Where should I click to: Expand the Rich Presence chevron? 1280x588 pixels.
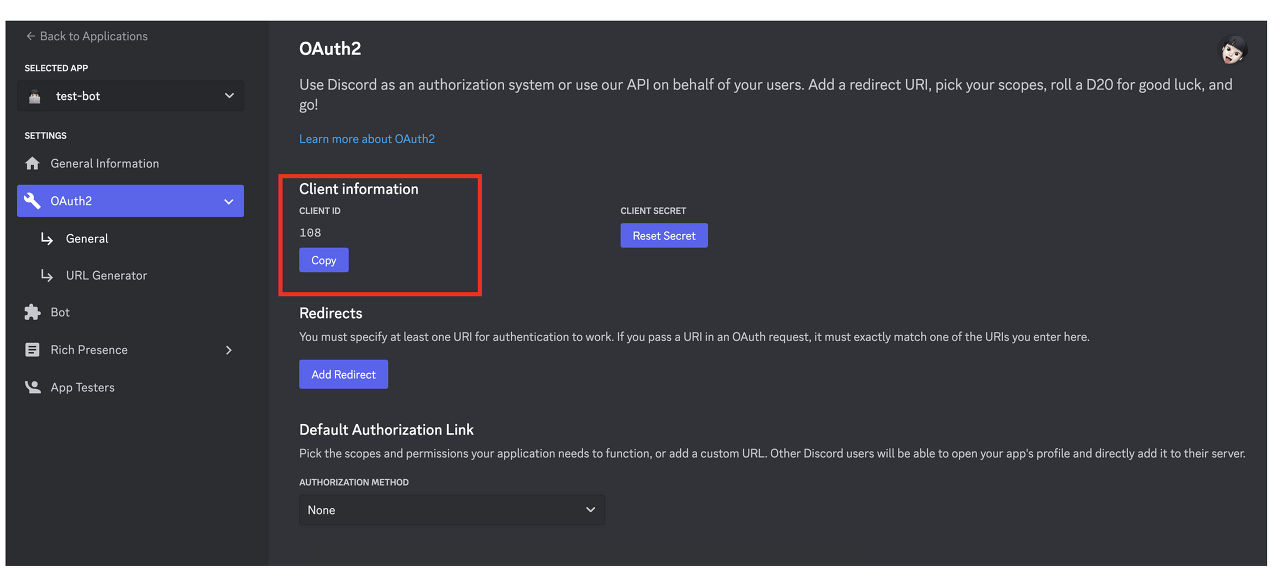(229, 350)
